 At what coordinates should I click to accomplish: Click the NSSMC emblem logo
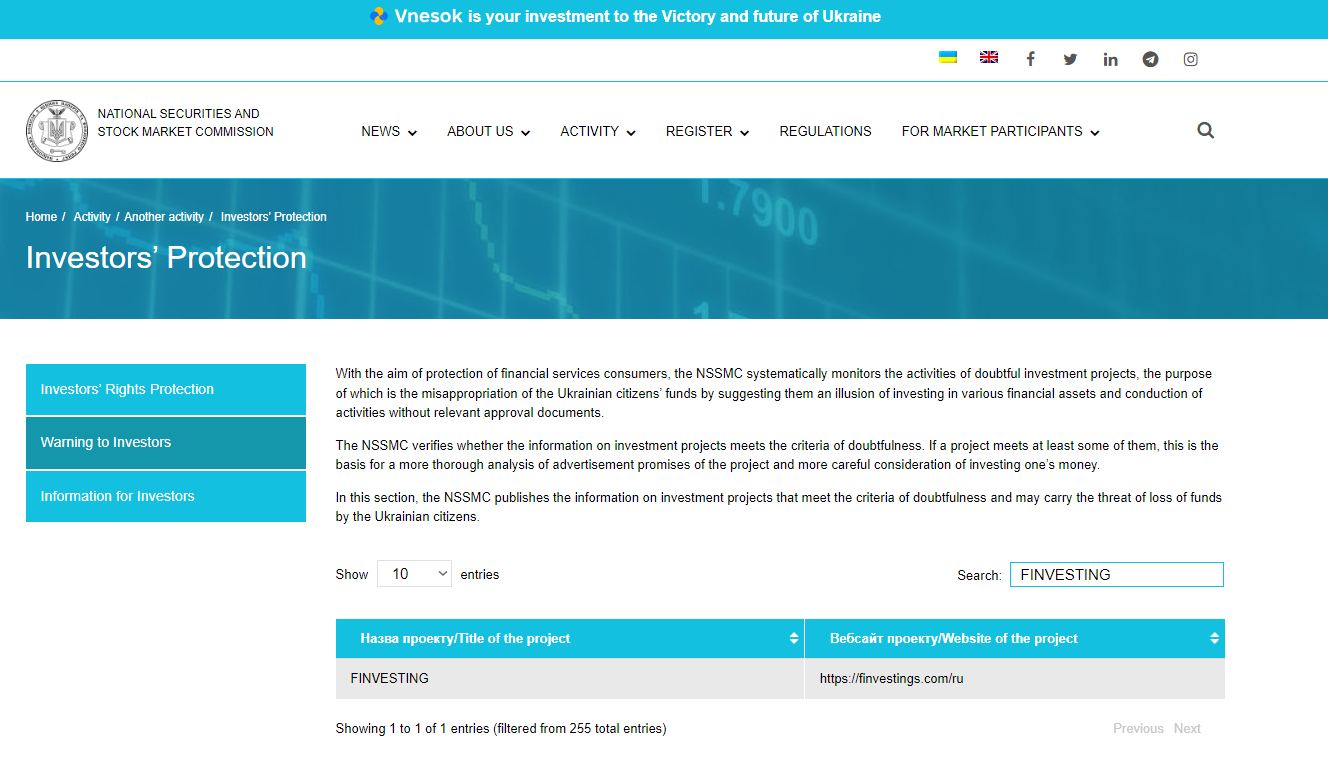[x=57, y=131]
